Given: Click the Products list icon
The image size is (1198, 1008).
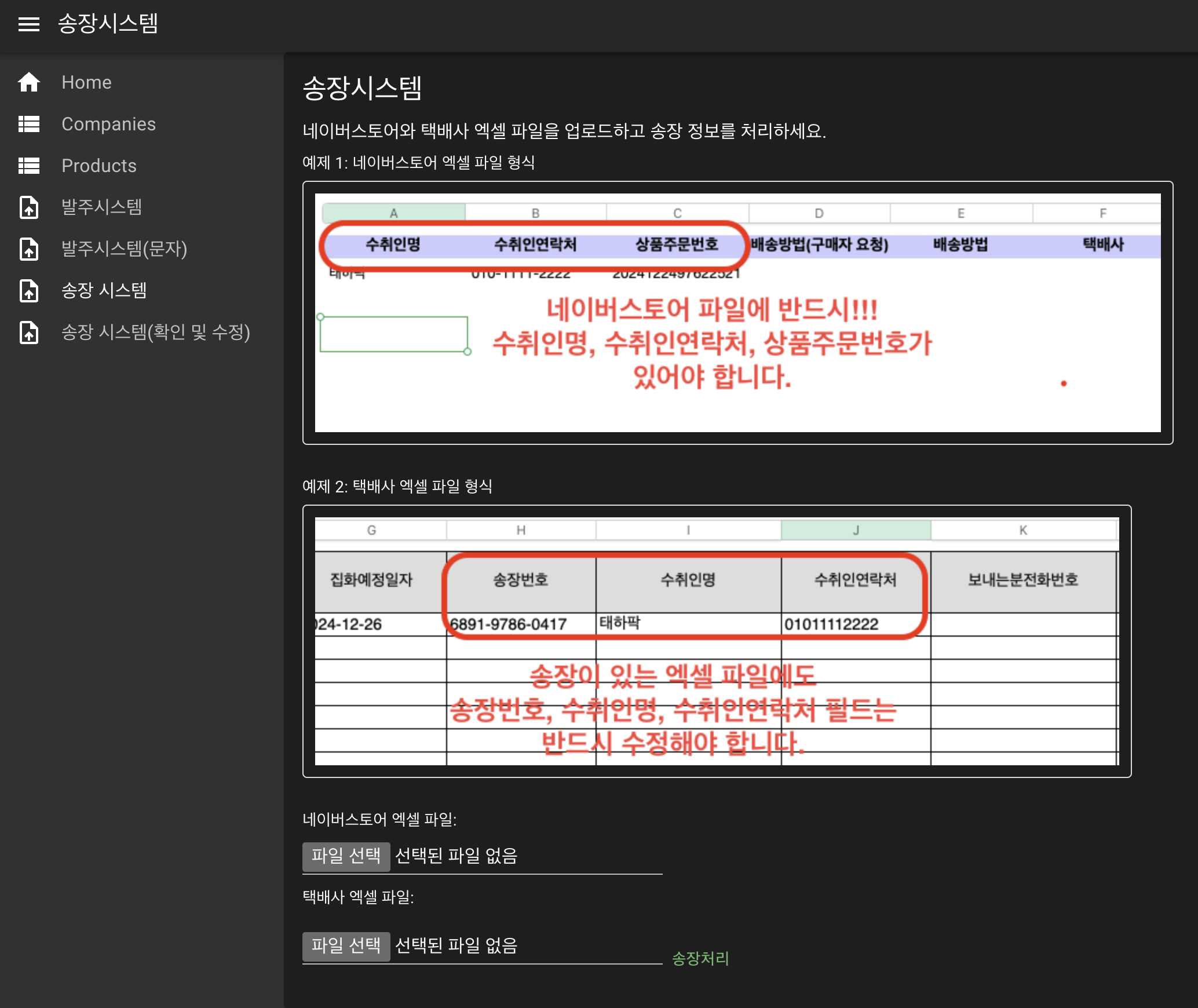Looking at the screenshot, I should point(28,166).
